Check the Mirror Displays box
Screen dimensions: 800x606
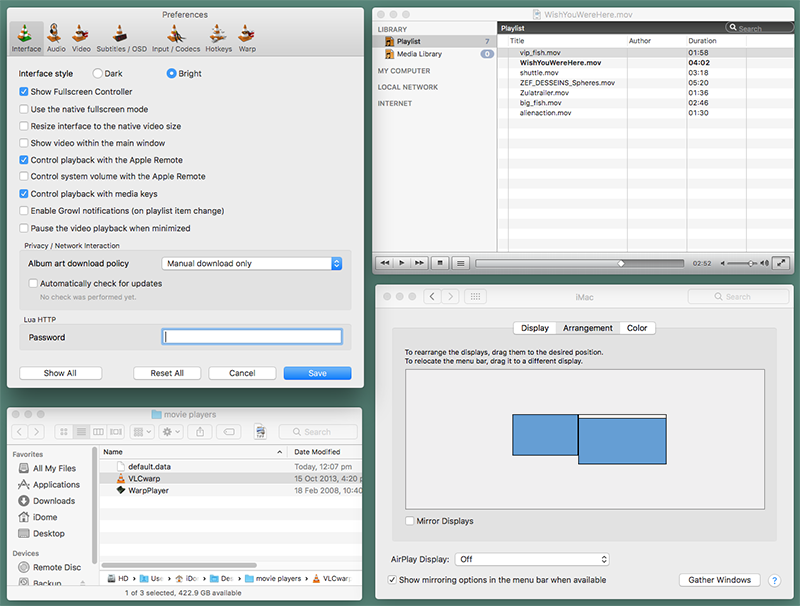pyautogui.click(x=410, y=521)
